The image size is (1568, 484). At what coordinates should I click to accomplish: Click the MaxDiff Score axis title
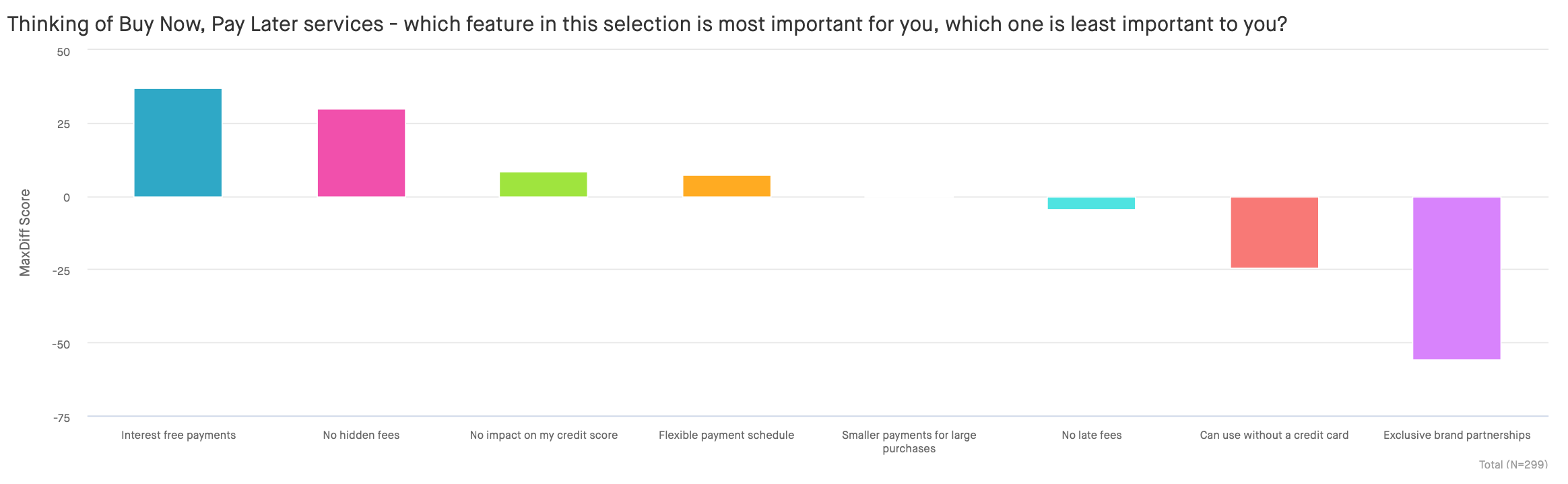25,233
